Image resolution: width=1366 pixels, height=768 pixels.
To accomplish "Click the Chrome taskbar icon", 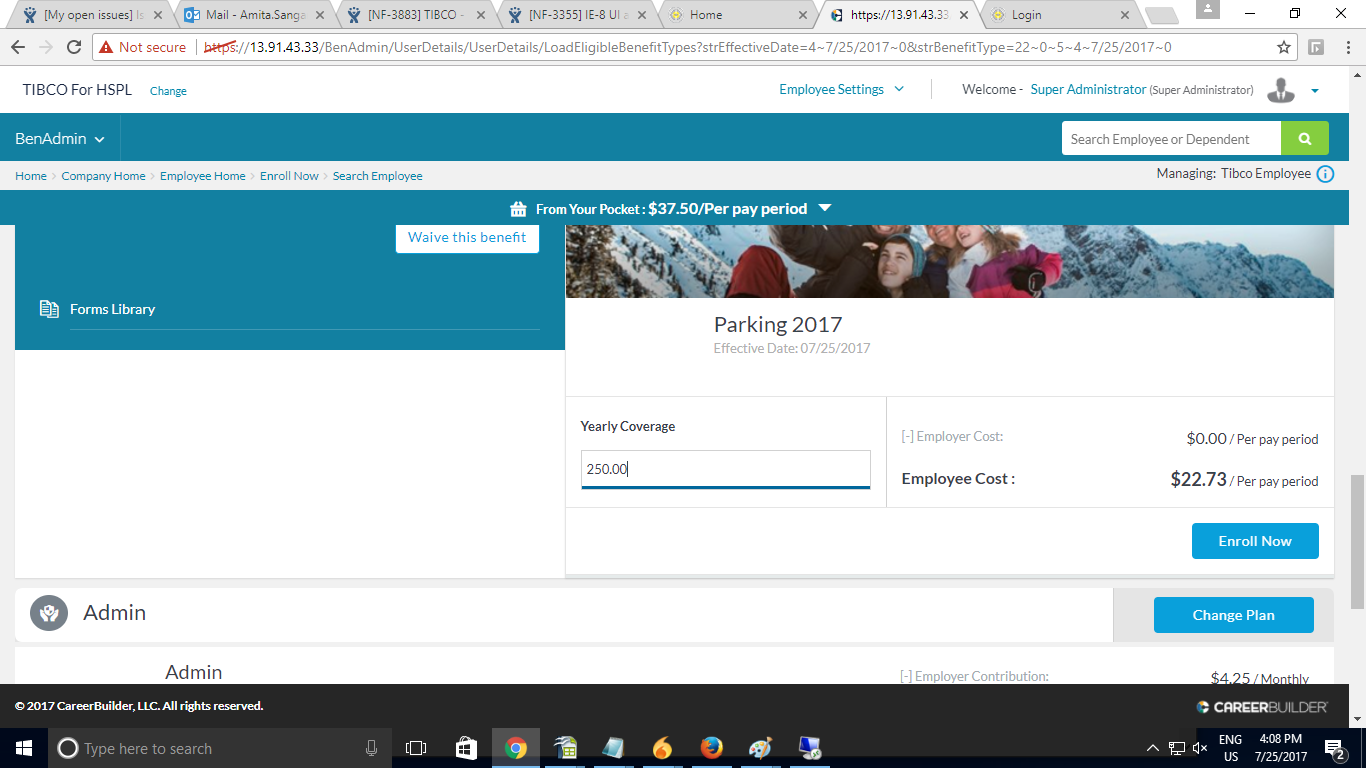I will click(516, 748).
